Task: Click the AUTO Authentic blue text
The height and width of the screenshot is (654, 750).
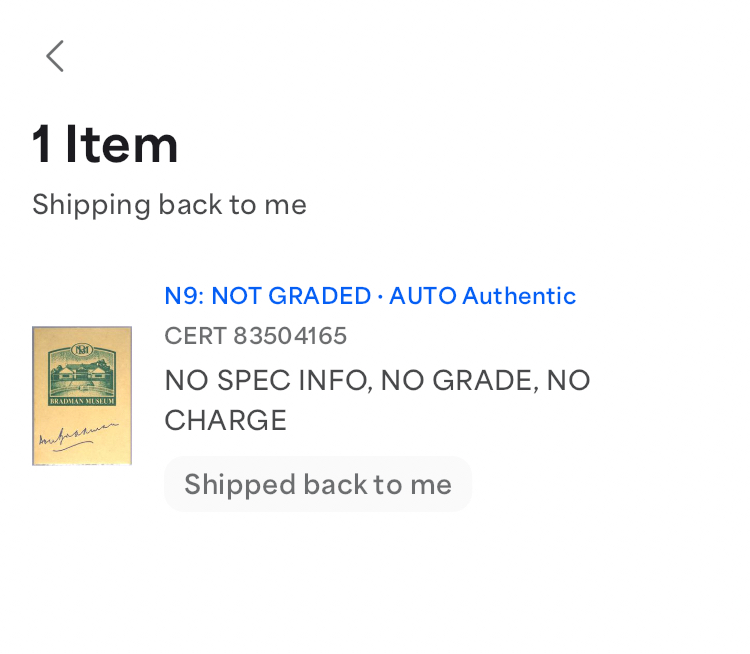Action: [482, 295]
